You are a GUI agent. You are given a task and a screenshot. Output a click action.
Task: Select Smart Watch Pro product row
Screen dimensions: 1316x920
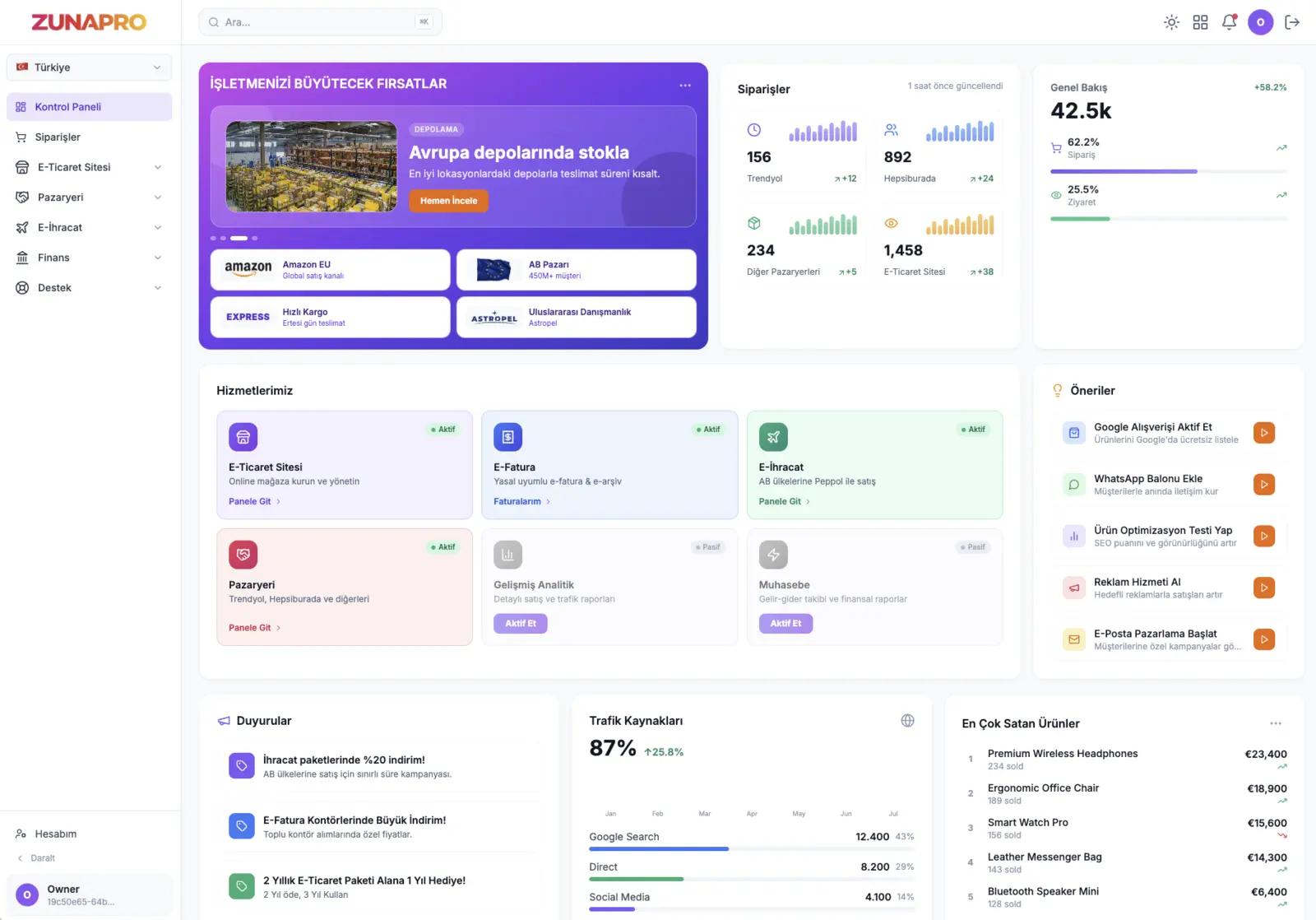point(1124,829)
